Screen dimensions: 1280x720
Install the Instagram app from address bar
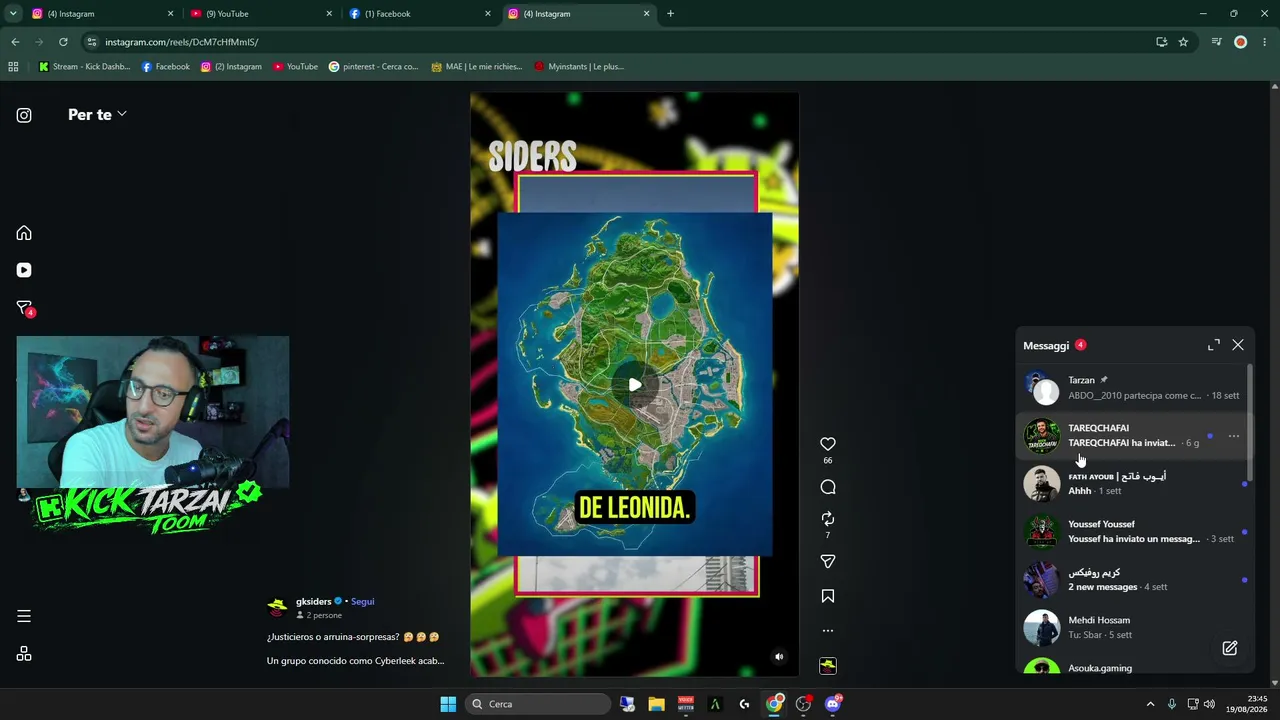(1161, 42)
